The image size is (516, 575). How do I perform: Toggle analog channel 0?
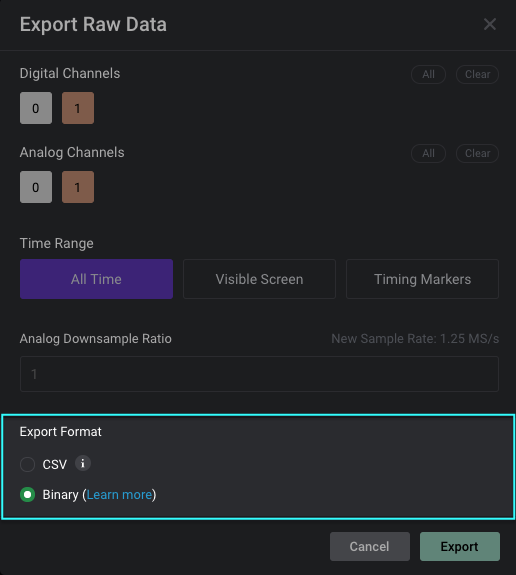[36, 187]
